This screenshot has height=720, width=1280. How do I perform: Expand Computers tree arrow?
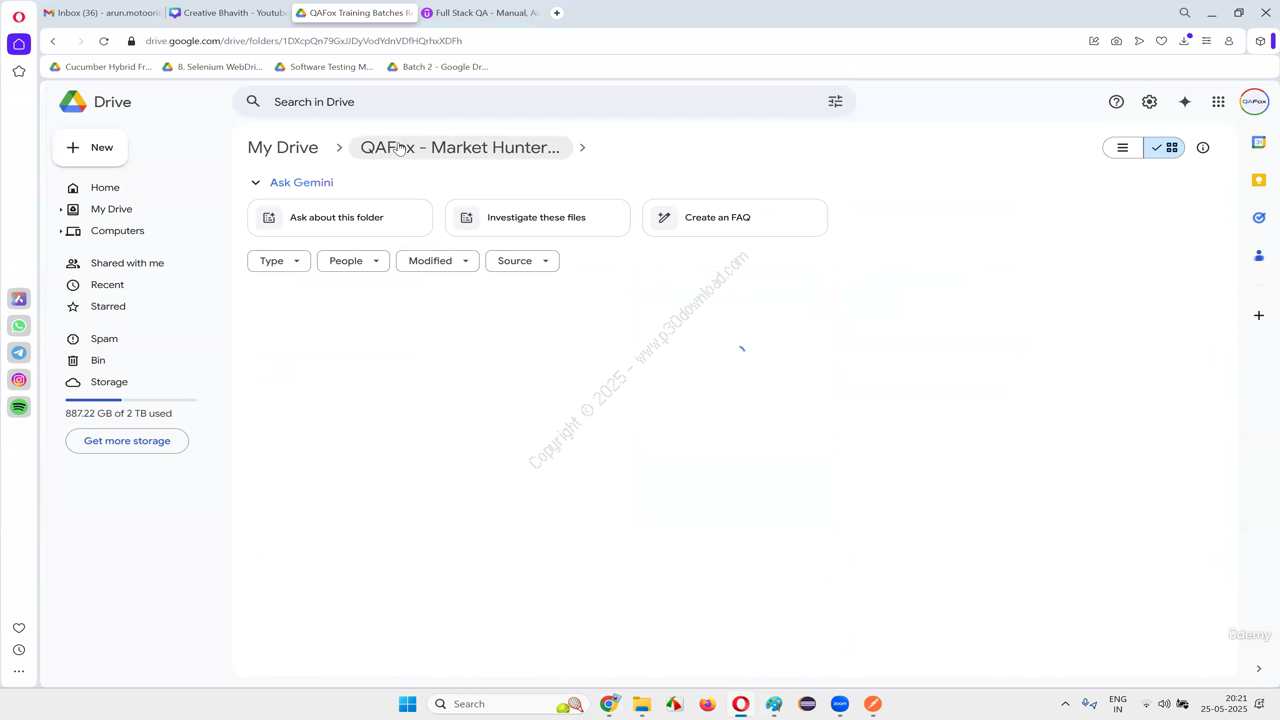pyautogui.click(x=61, y=231)
